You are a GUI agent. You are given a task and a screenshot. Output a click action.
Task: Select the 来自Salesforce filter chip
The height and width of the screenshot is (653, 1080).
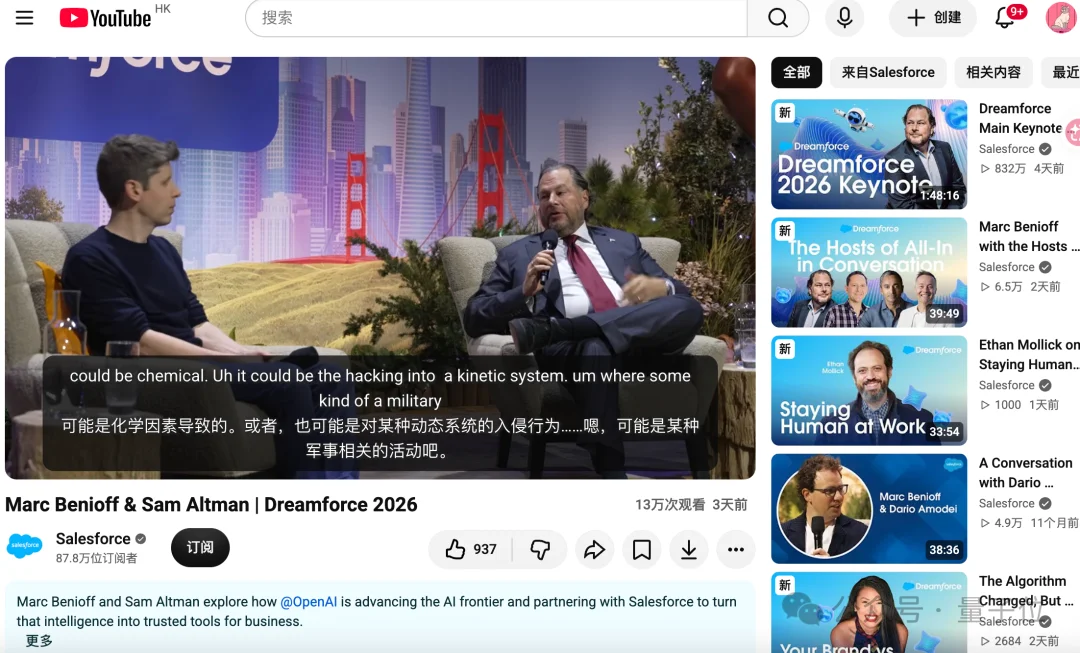pyautogui.click(x=888, y=72)
